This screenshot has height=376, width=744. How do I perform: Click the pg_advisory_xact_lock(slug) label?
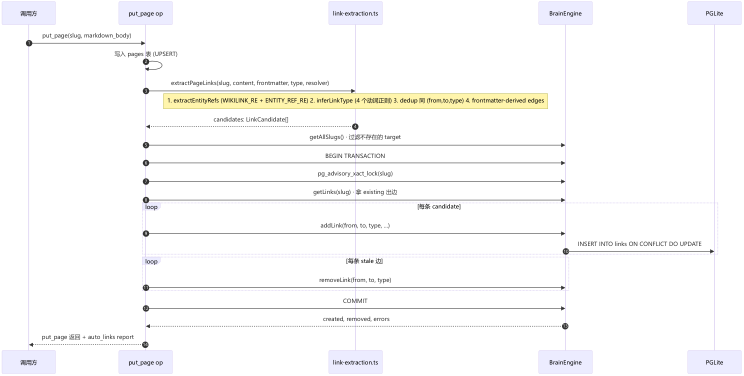point(355,174)
